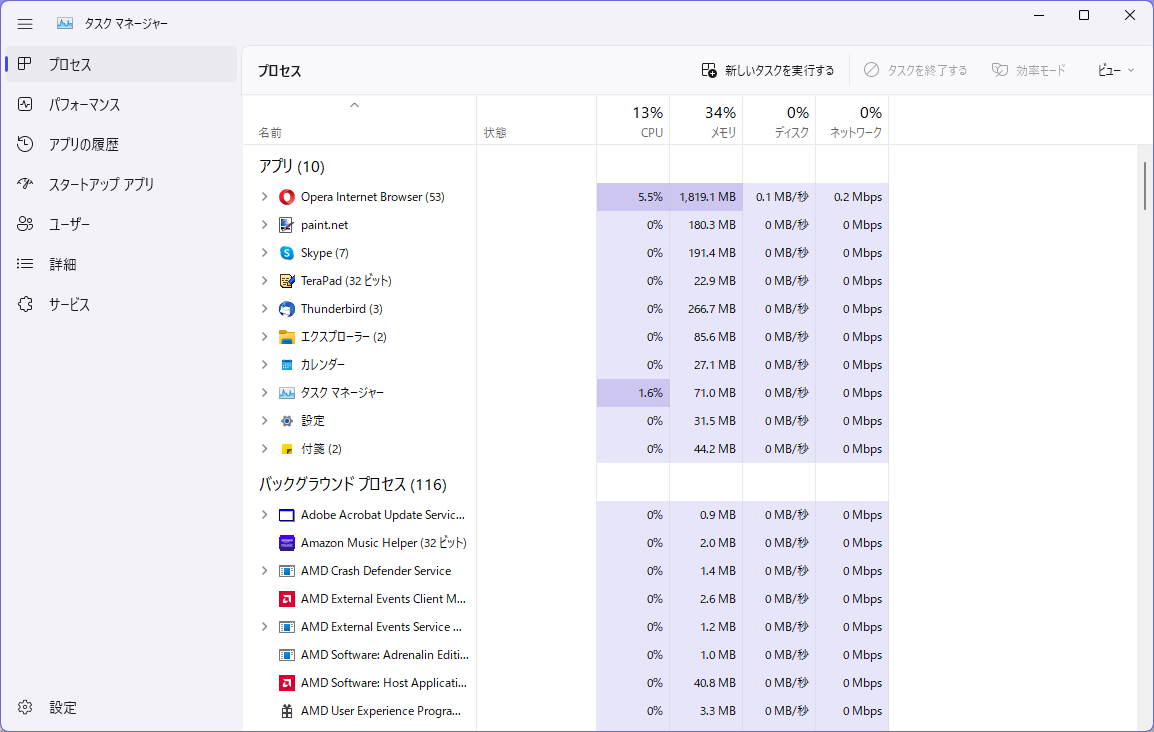Click the paint.net app icon
The width and height of the screenshot is (1154, 732).
coord(287,225)
